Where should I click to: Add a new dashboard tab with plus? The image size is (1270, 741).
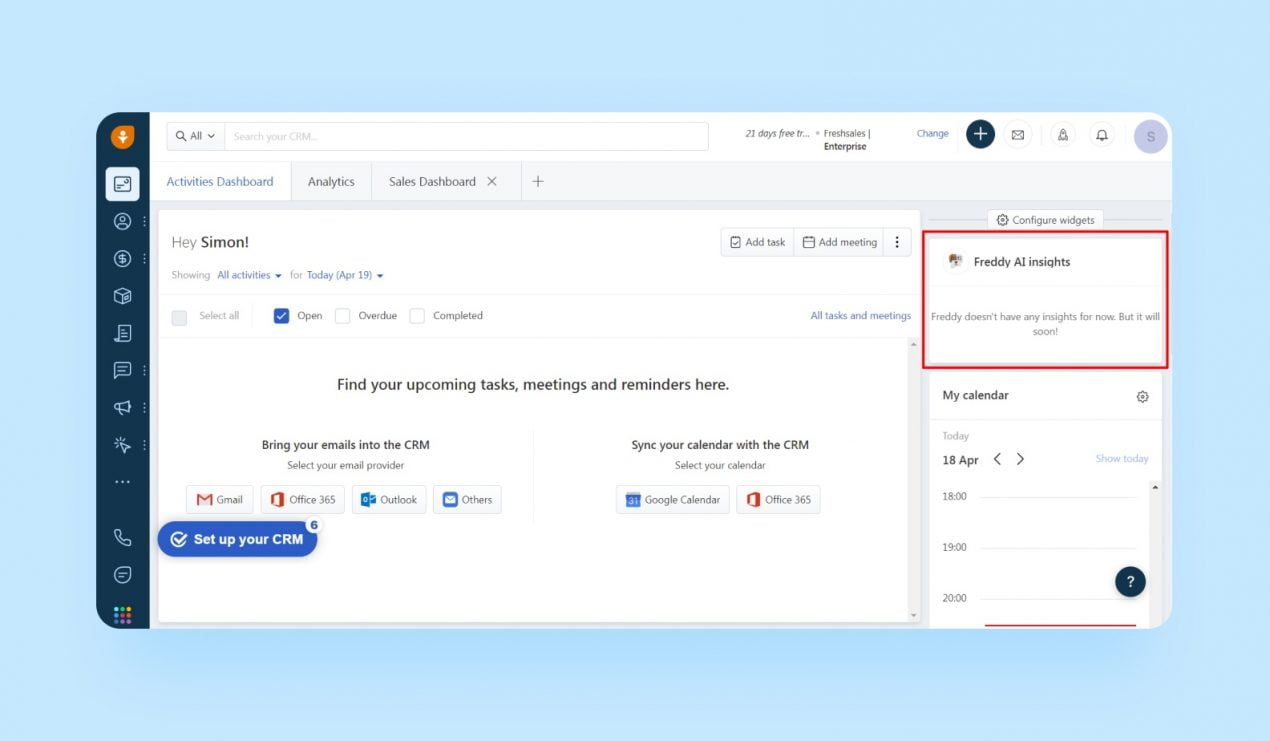click(x=538, y=182)
